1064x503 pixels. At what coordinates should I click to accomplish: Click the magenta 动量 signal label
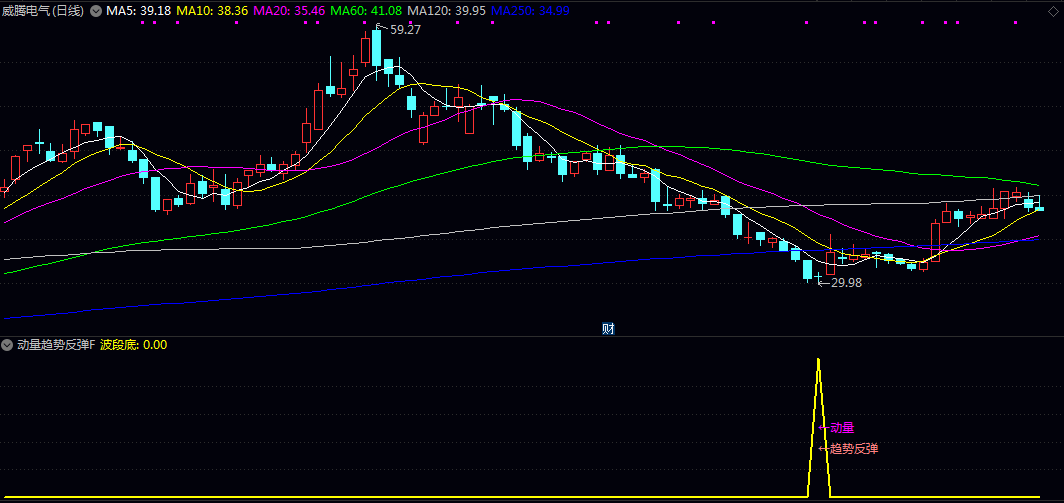coord(842,428)
